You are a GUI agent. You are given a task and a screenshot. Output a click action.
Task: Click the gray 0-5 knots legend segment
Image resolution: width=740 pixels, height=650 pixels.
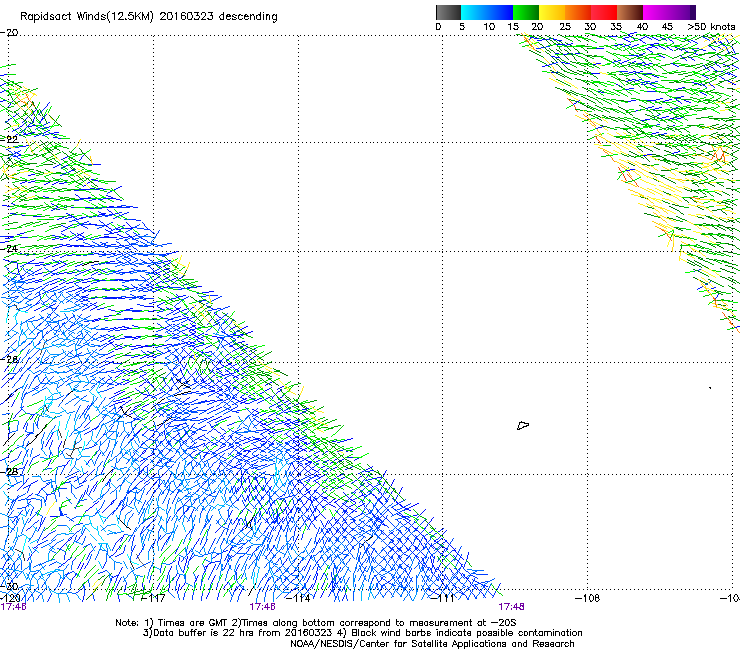coord(448,12)
